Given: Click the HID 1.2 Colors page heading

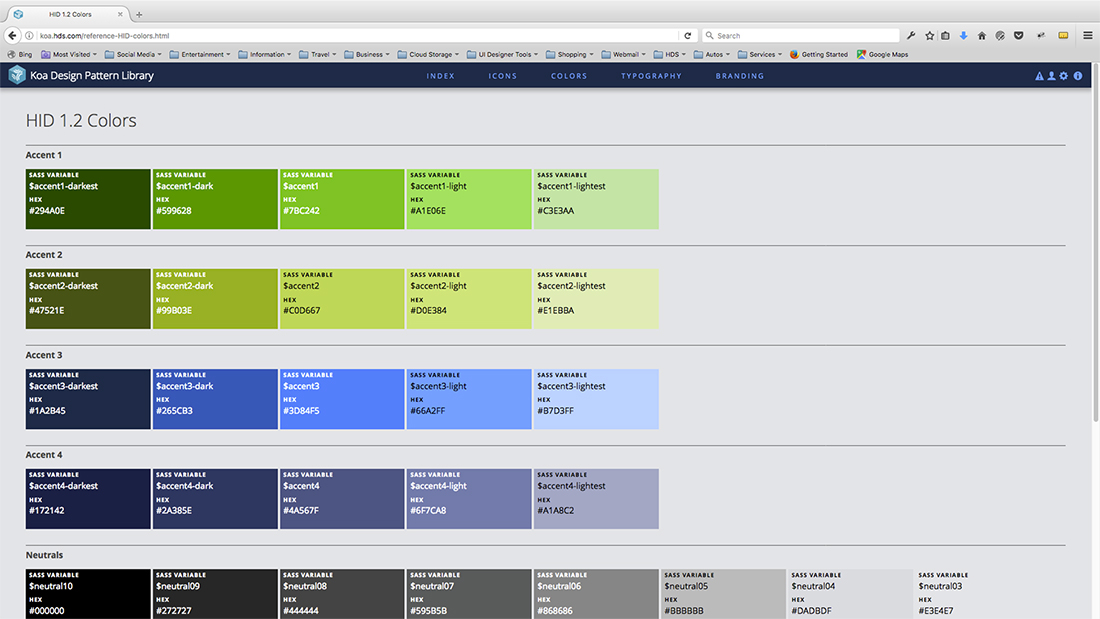Looking at the screenshot, I should pyautogui.click(x=81, y=121).
